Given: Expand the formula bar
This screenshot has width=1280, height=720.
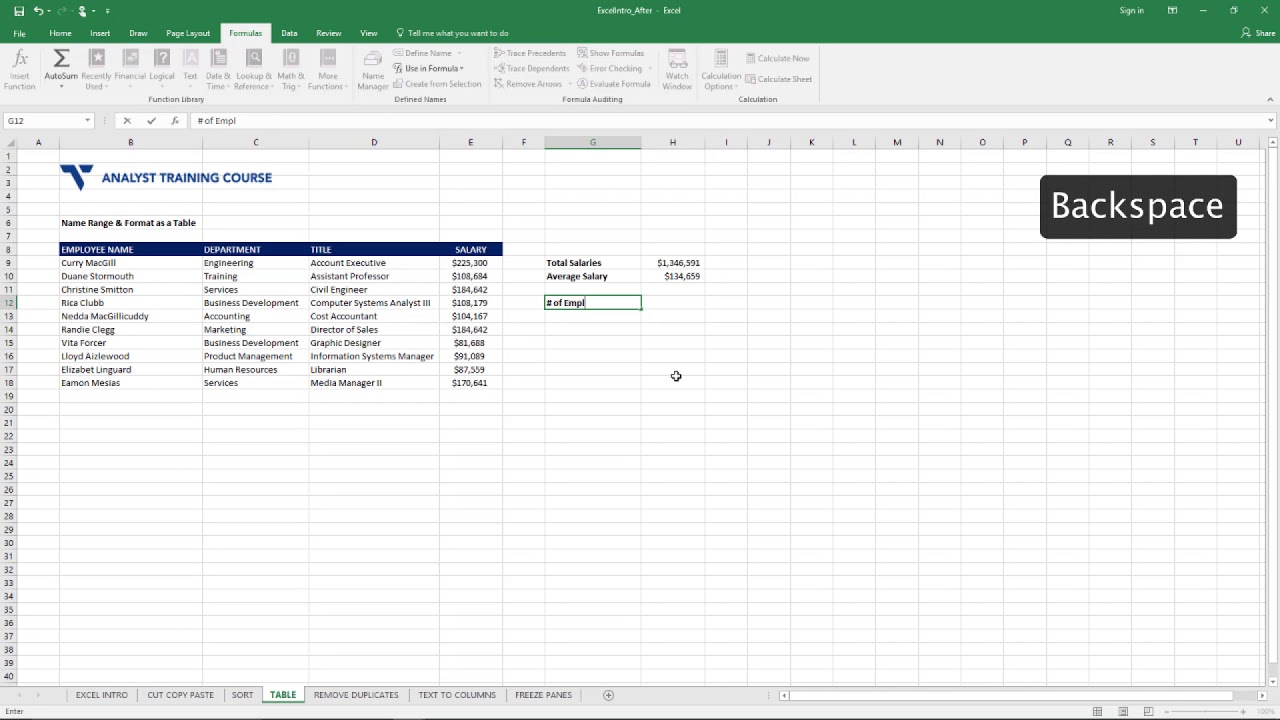Looking at the screenshot, I should pyautogui.click(x=1271, y=120).
